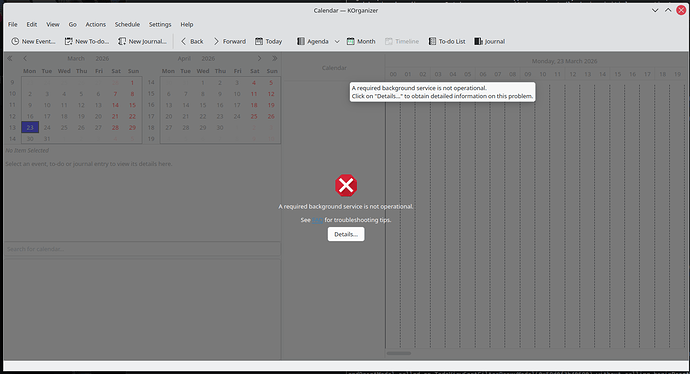Image resolution: width=690 pixels, height=374 pixels.
Task: Open the To-do List view
Action: click(x=447, y=41)
